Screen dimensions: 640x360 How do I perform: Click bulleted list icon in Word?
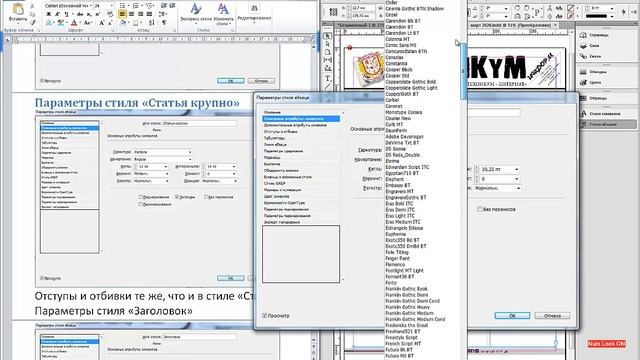[122, 6]
